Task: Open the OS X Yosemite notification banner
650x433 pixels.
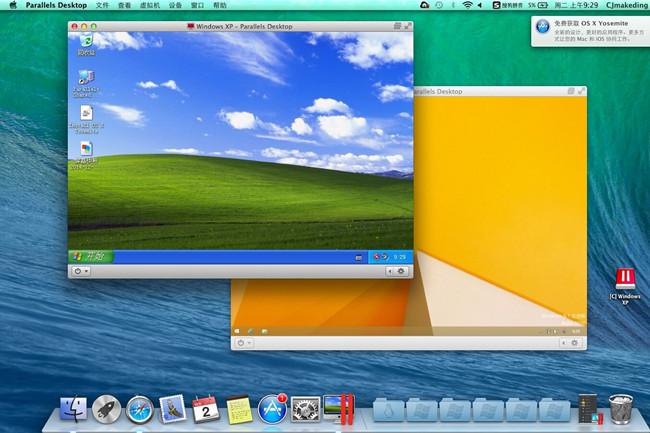Action: point(590,31)
